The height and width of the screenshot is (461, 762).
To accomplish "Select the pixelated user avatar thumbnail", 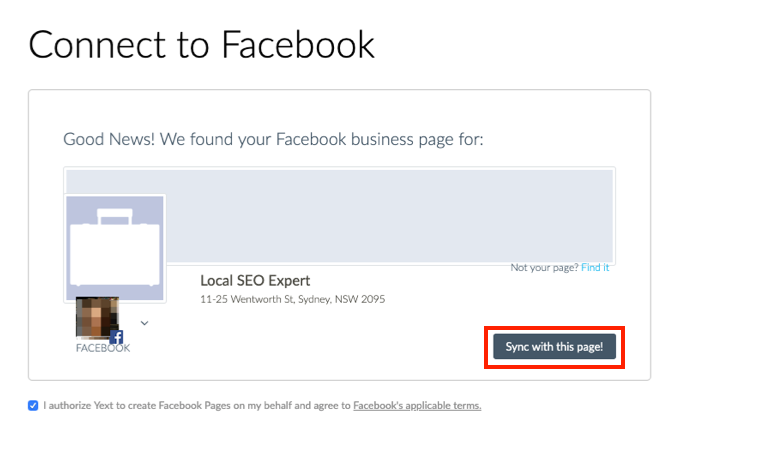I will pos(97,317).
